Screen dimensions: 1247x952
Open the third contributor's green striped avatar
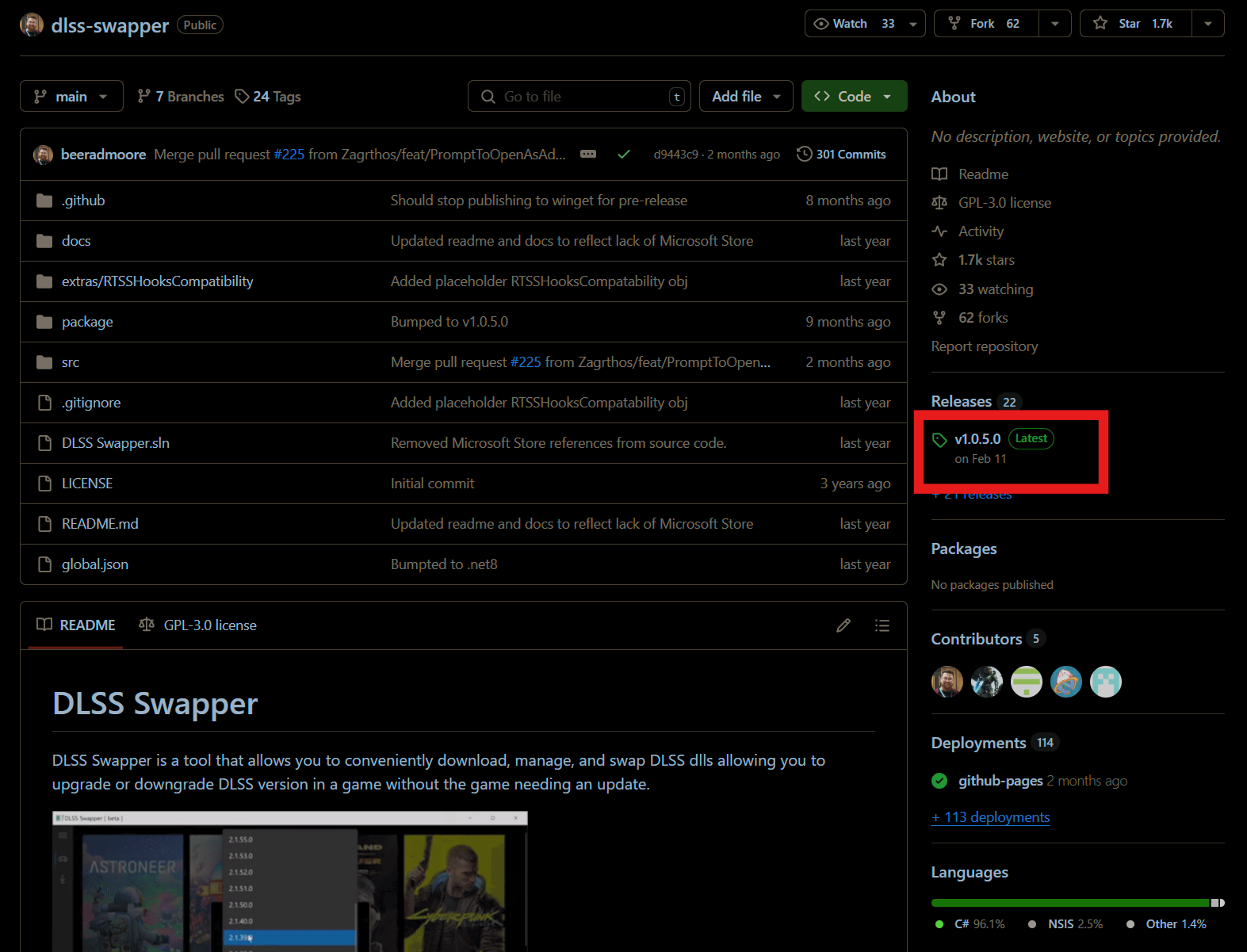1027,682
